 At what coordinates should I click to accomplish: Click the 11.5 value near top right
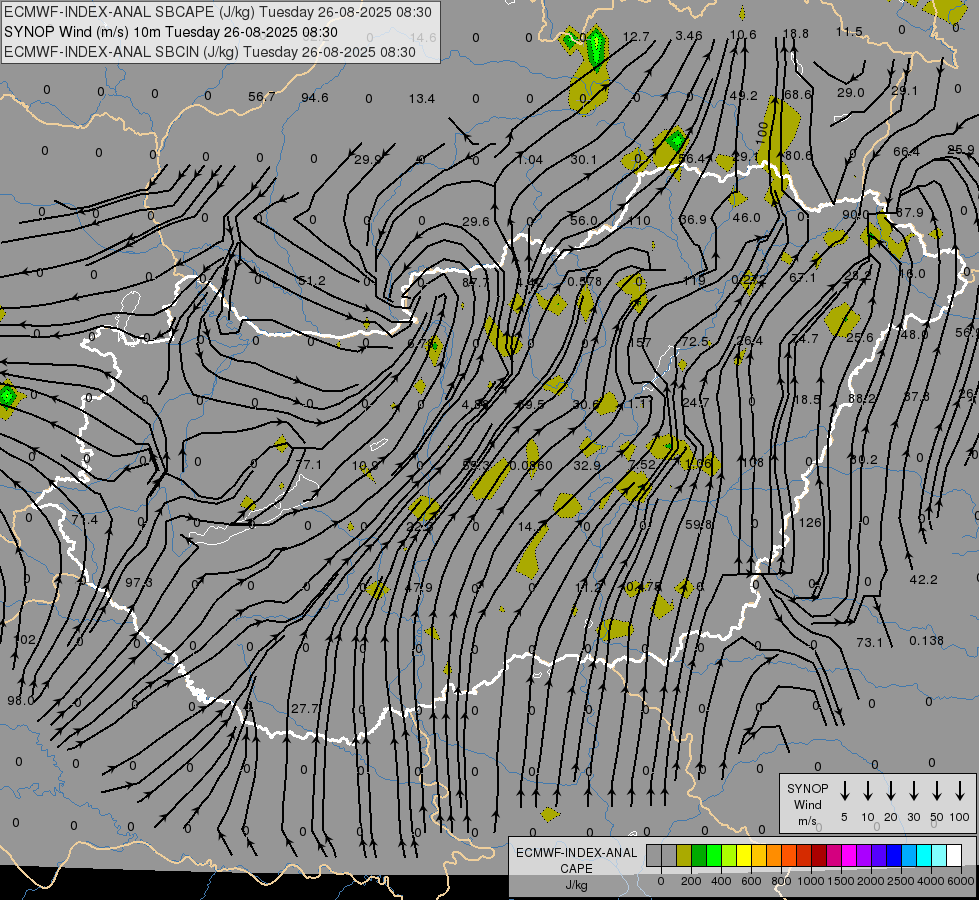(x=849, y=31)
